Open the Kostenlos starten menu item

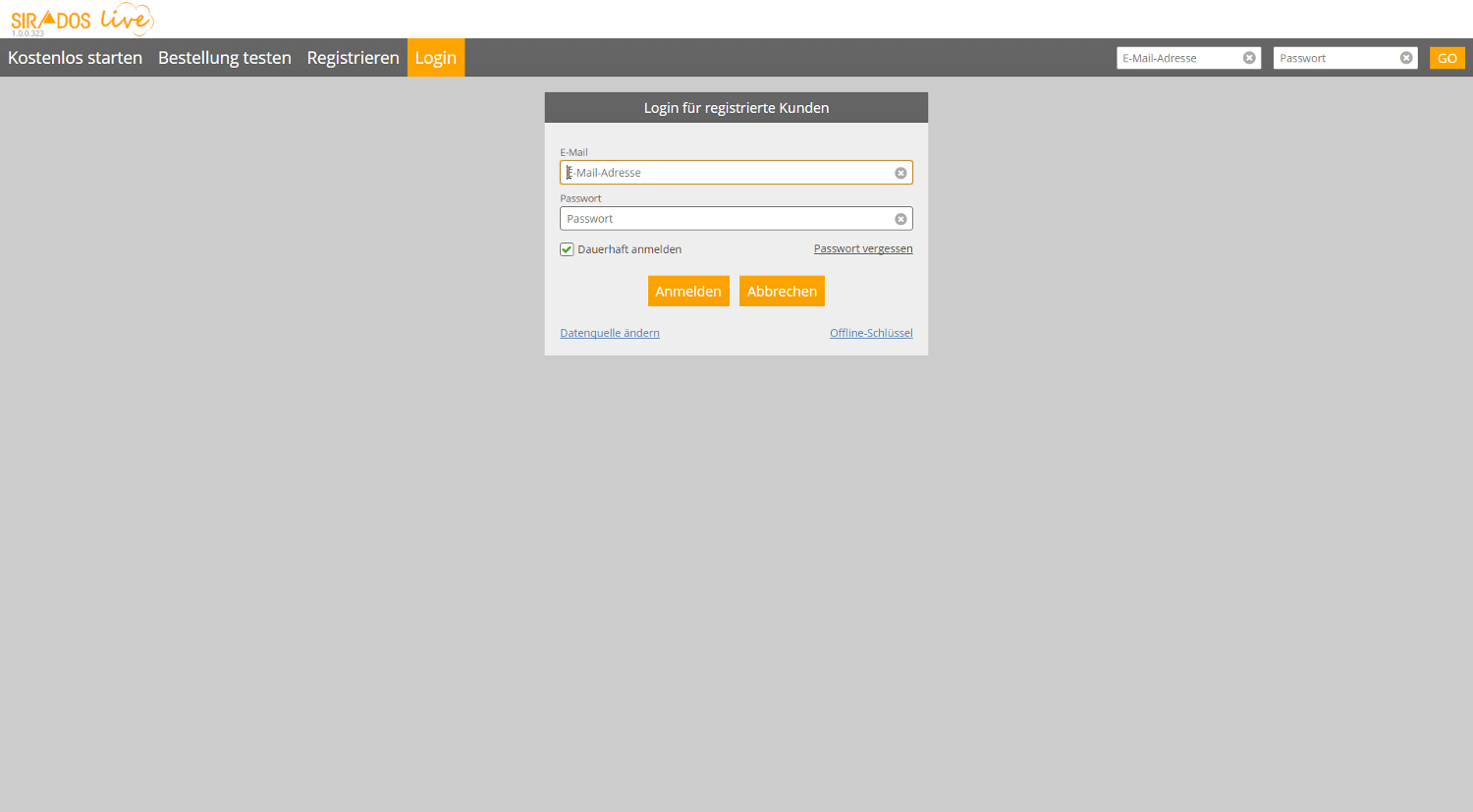[x=75, y=58]
